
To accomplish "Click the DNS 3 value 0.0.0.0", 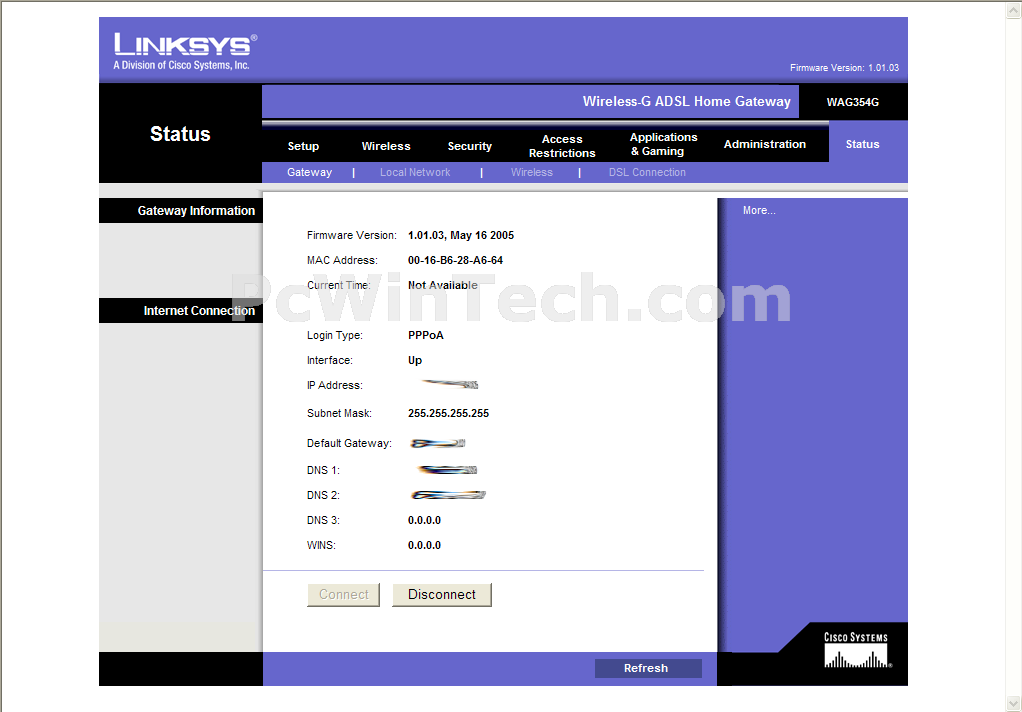I will click(424, 520).
